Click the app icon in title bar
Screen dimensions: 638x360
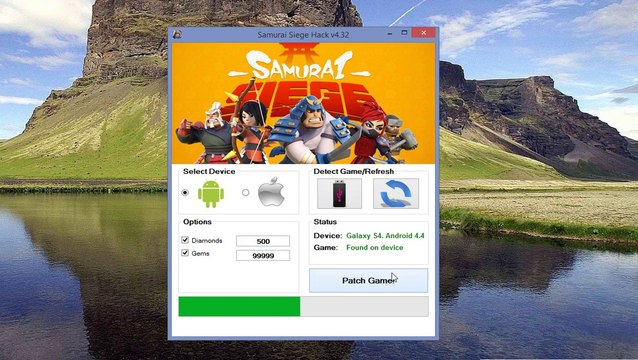pos(177,34)
